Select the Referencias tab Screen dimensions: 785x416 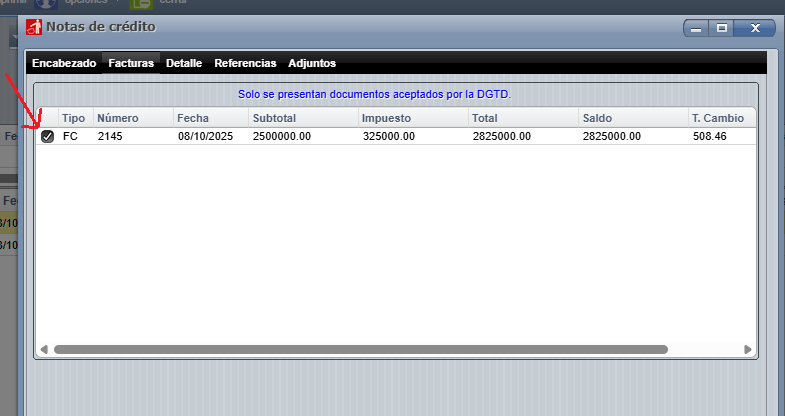[x=245, y=63]
